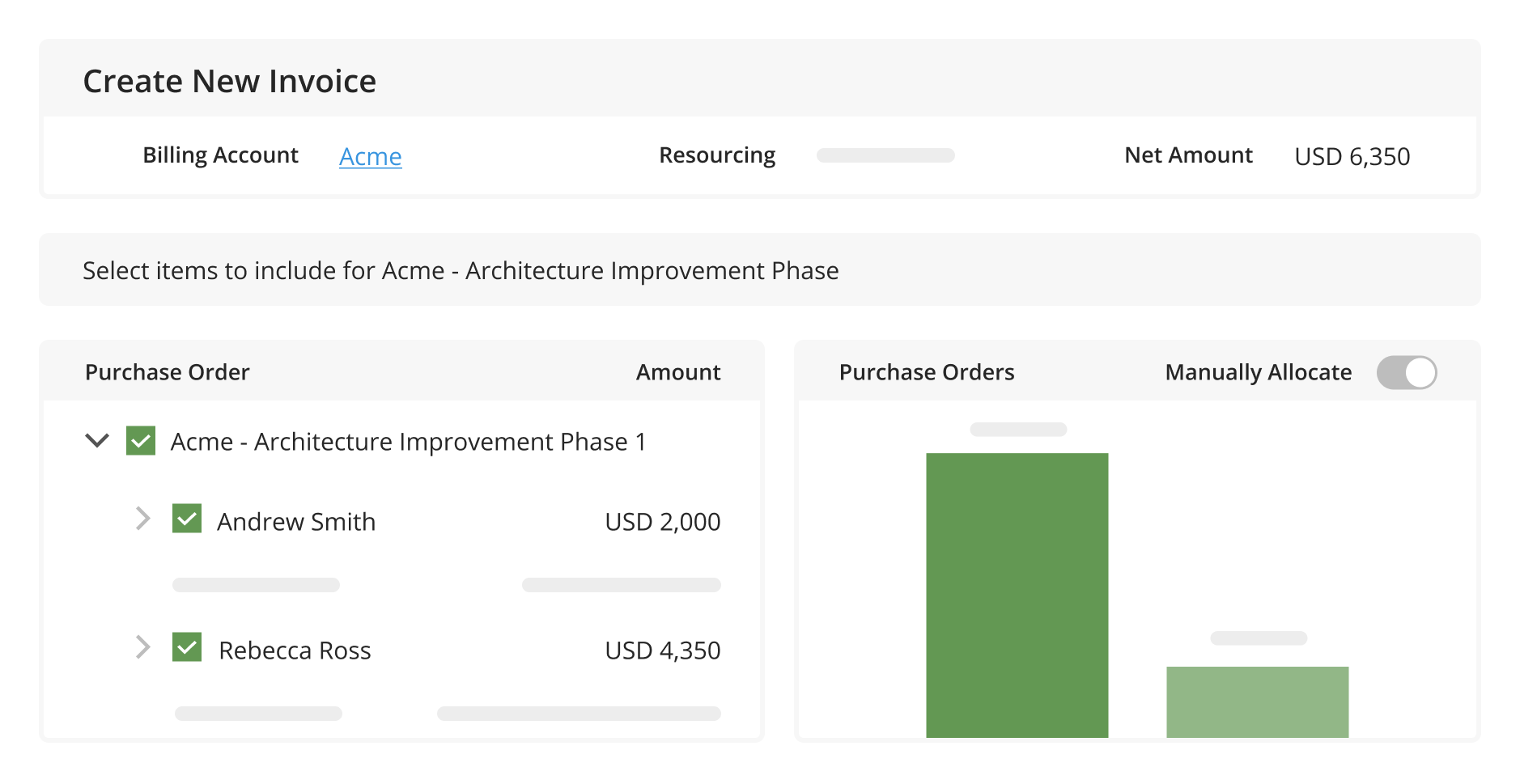Expand Andrew Smith's line item details

pyautogui.click(x=143, y=519)
